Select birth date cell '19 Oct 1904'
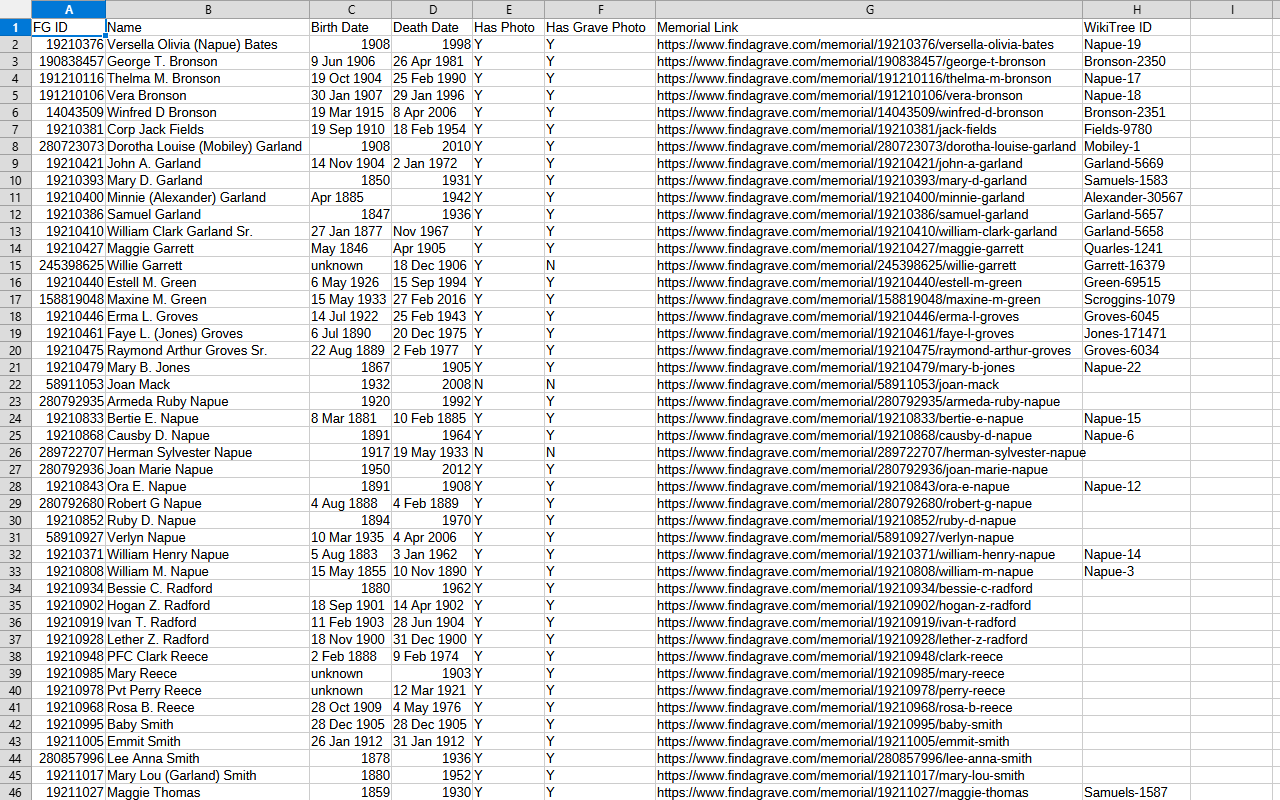 click(x=350, y=78)
